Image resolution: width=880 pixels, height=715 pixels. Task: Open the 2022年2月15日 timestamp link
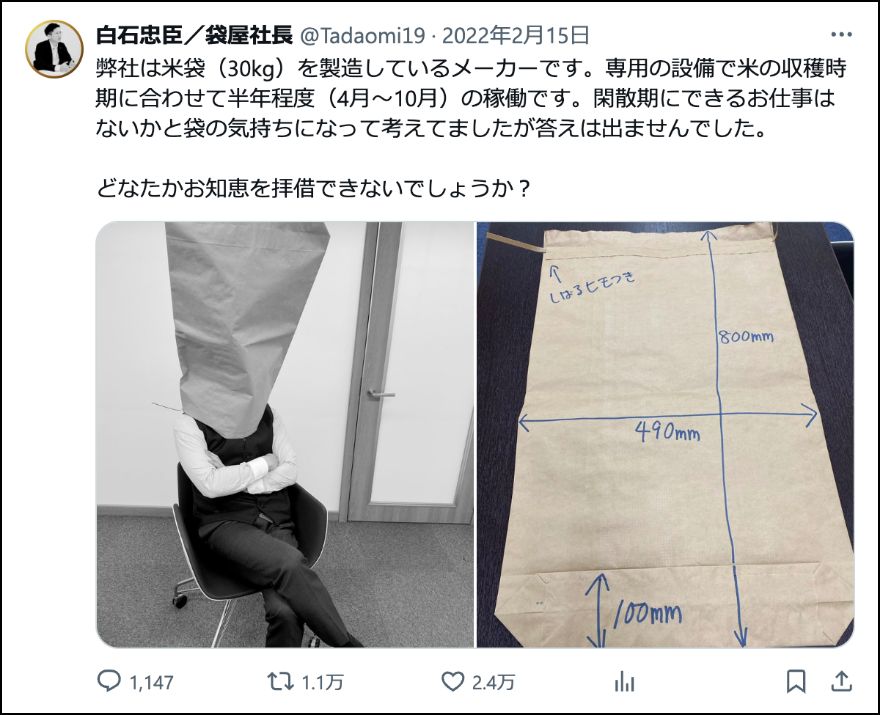tap(516, 36)
